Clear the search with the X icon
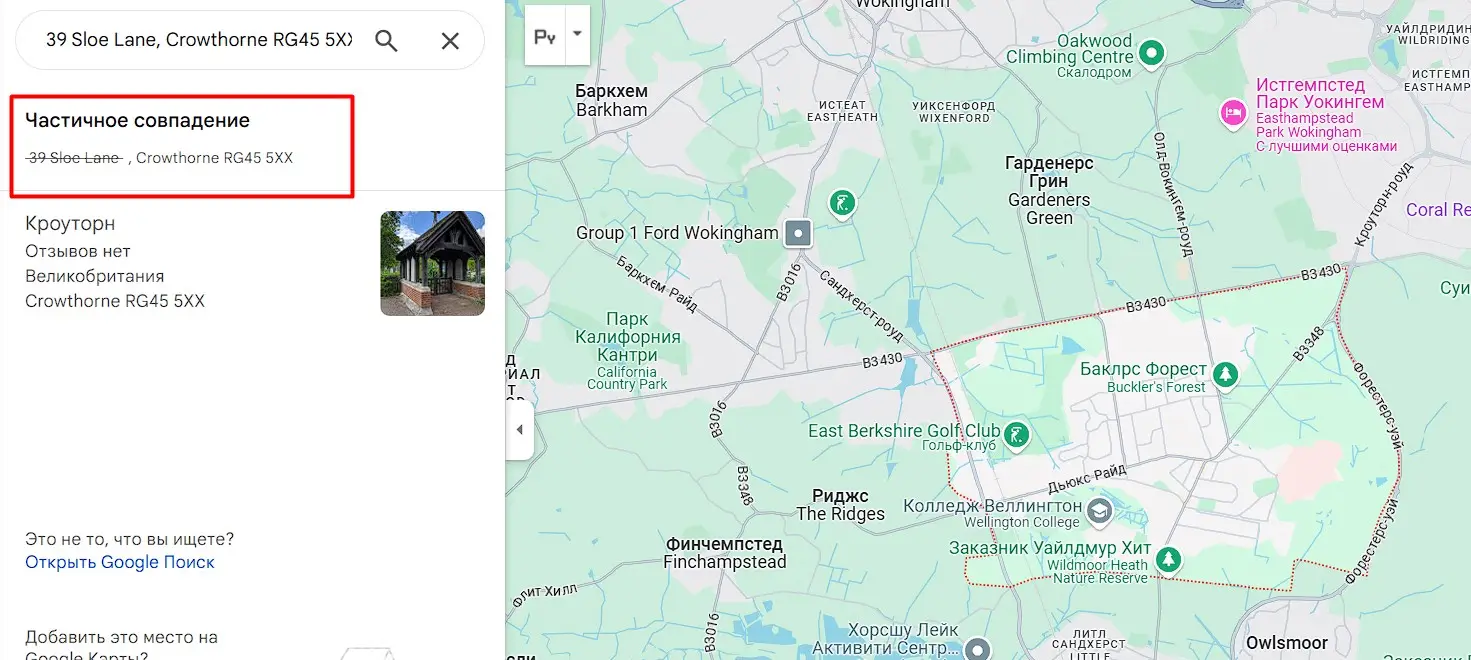Image resolution: width=1471 pixels, height=660 pixels. click(450, 41)
